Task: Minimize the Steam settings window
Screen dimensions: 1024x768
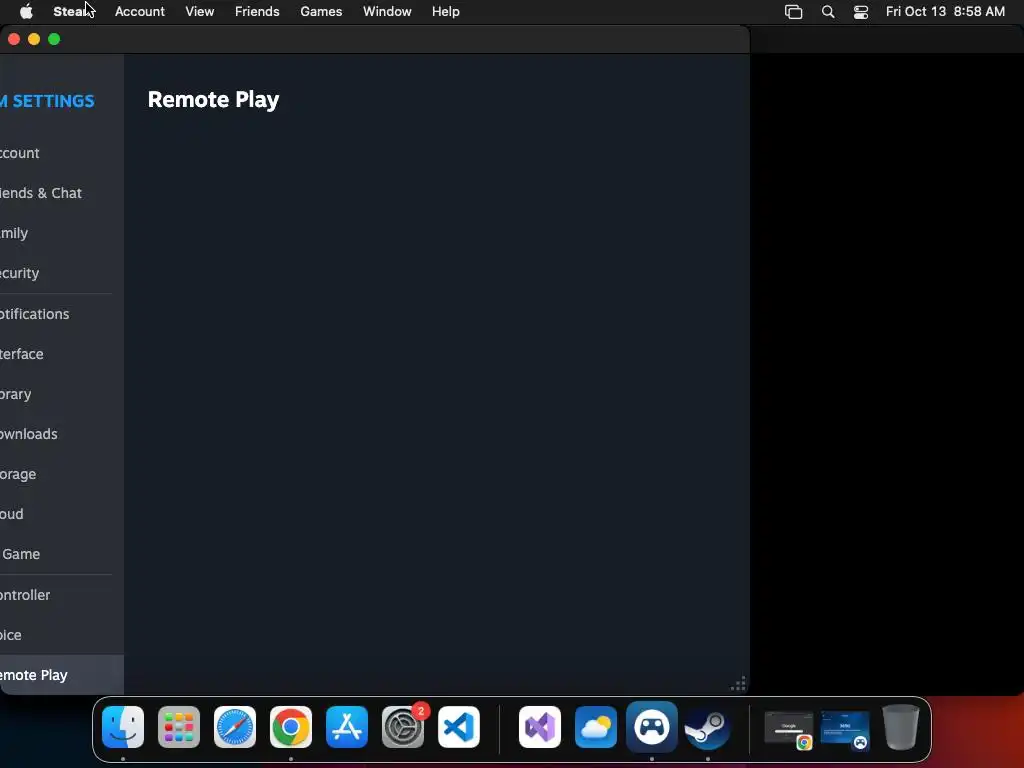Action: click(34, 39)
